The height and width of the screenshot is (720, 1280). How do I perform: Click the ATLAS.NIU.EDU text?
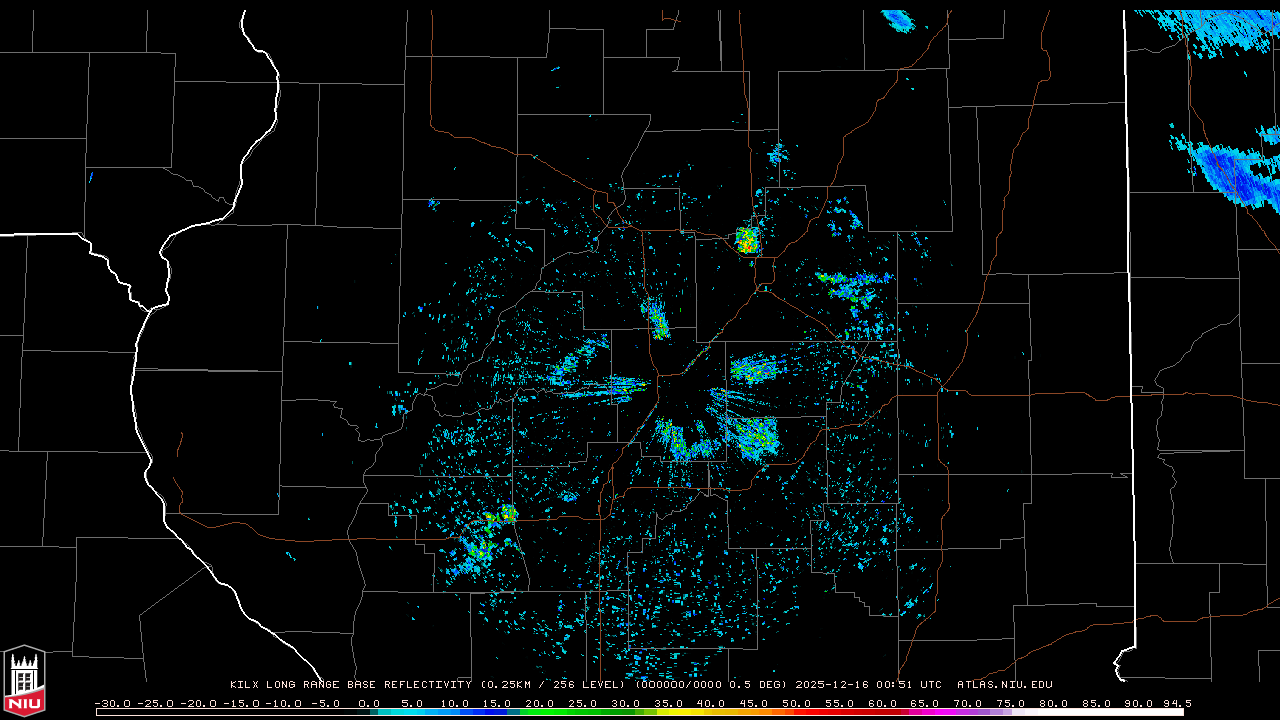coord(1004,685)
